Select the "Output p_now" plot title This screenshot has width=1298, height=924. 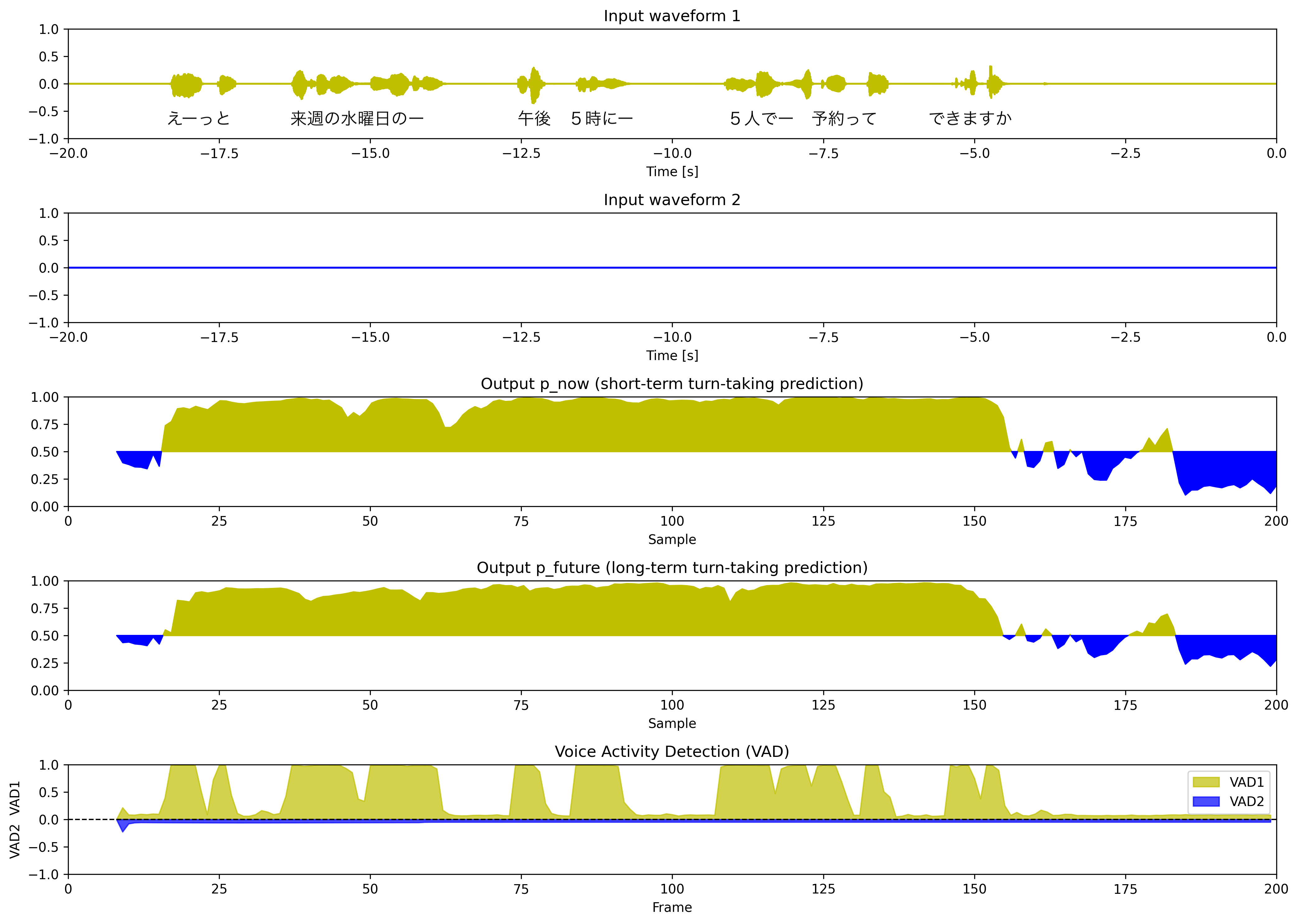[672, 384]
